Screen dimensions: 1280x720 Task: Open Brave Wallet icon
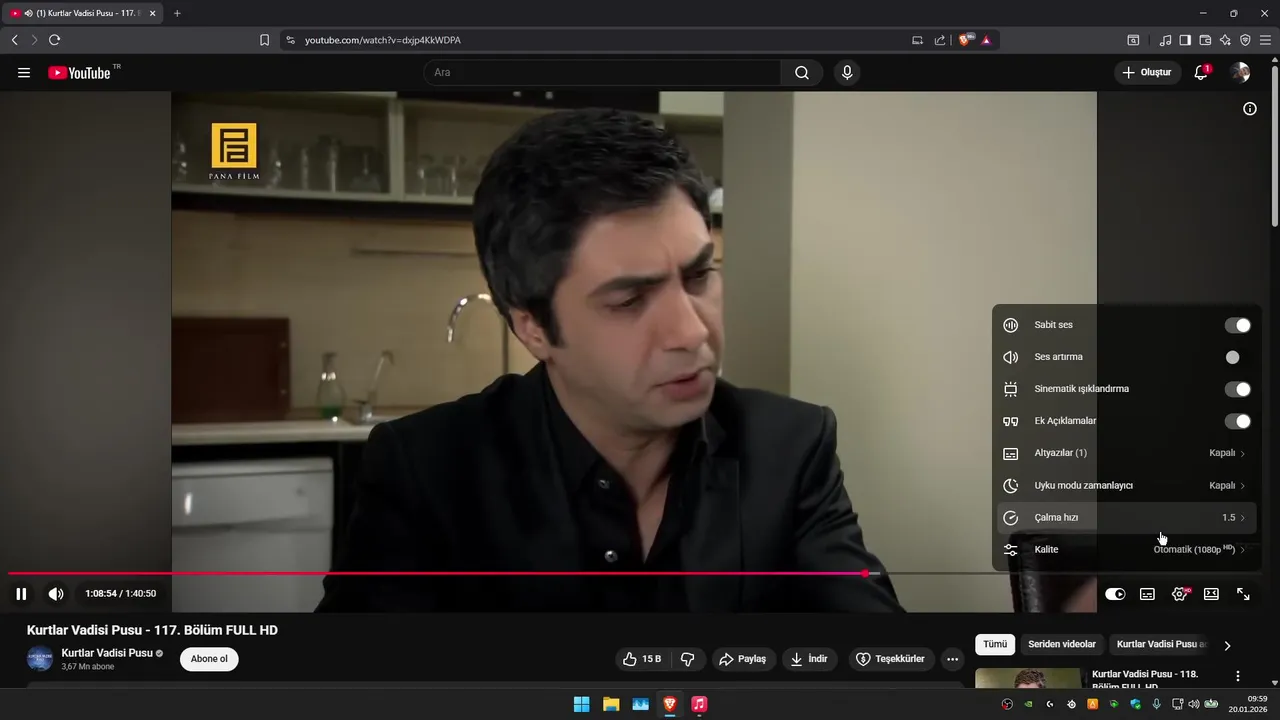(1205, 40)
